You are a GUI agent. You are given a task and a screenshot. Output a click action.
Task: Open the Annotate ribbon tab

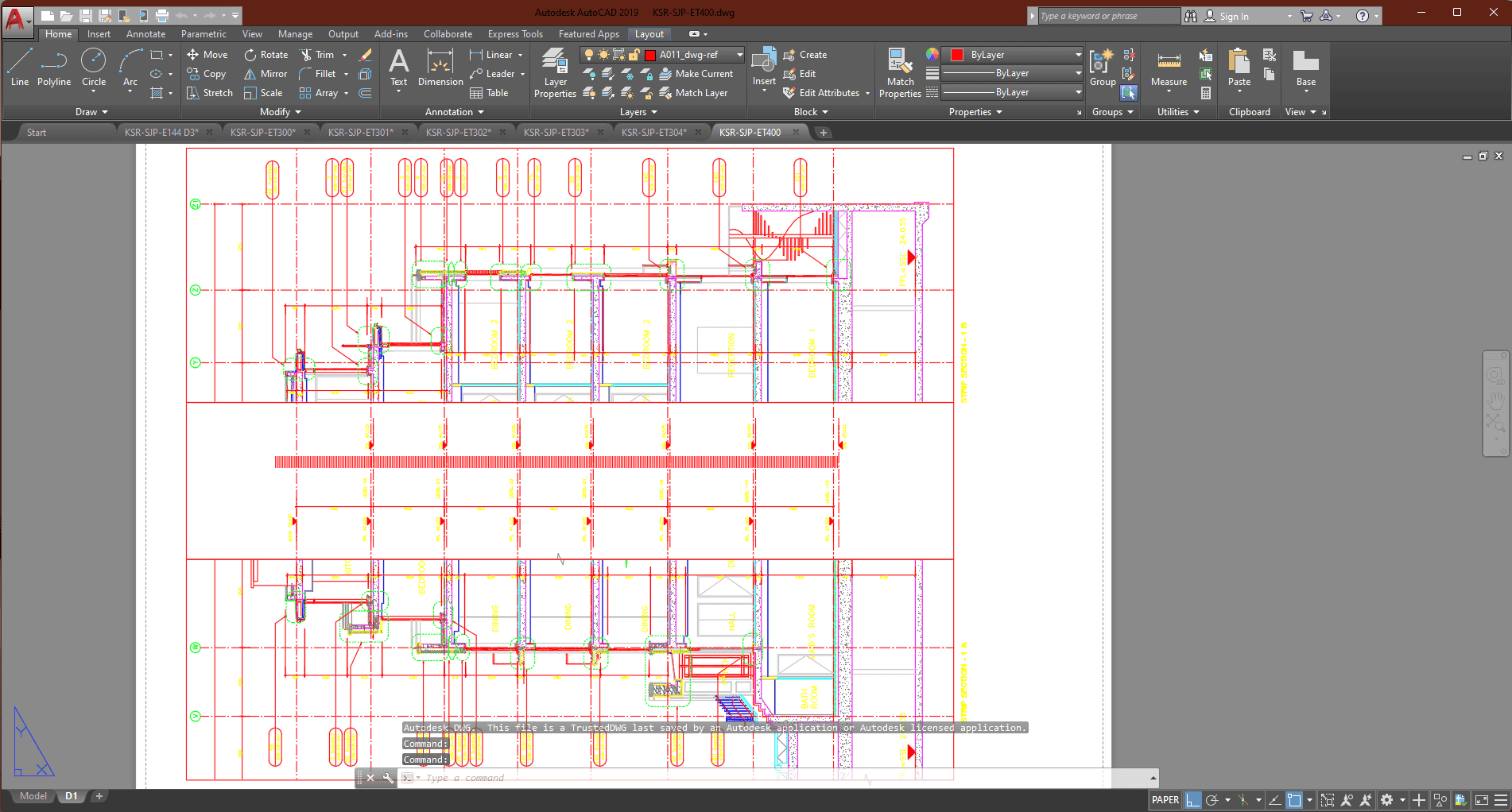(x=145, y=34)
